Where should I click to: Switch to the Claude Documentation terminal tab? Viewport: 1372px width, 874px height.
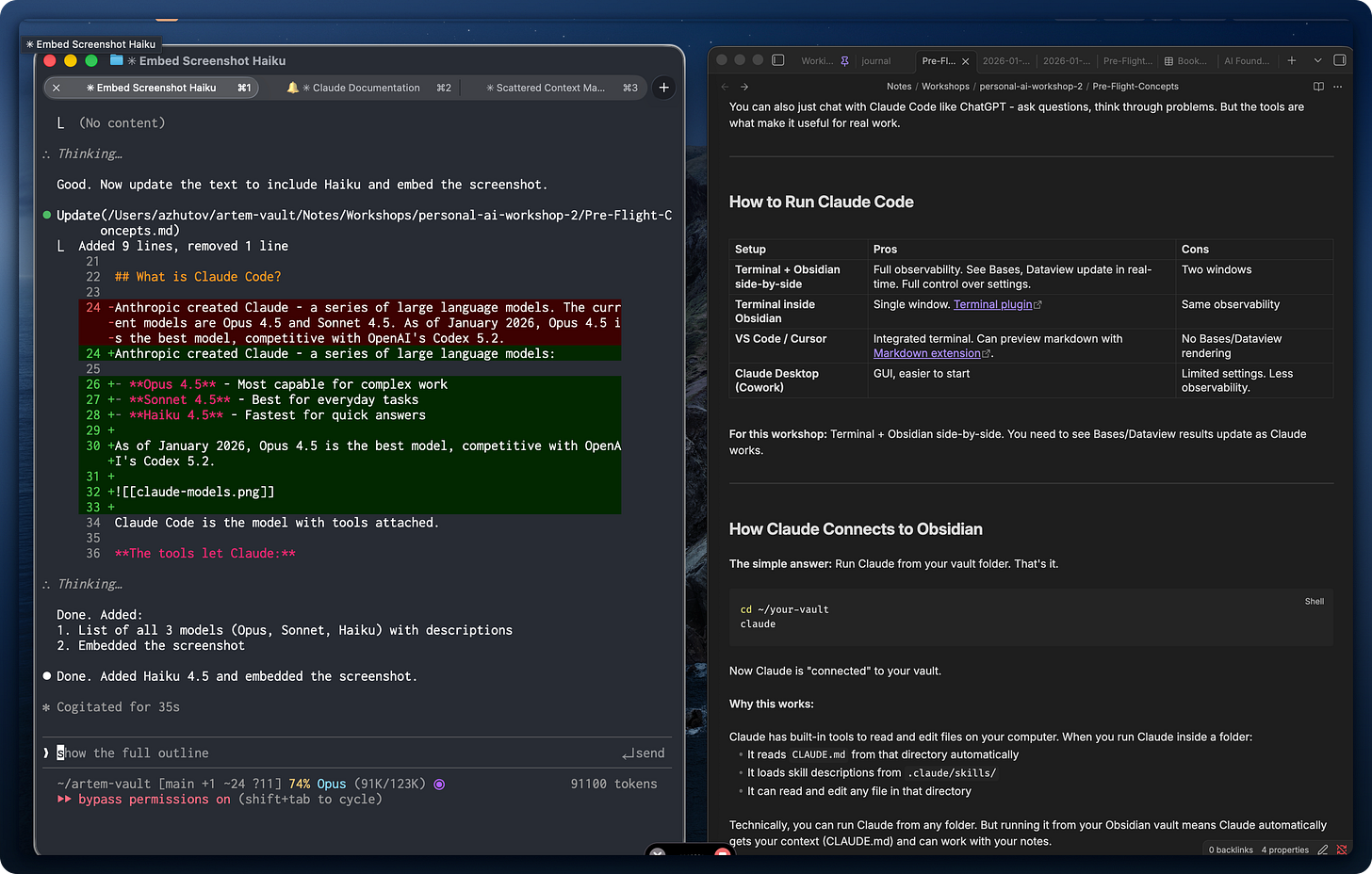(367, 88)
